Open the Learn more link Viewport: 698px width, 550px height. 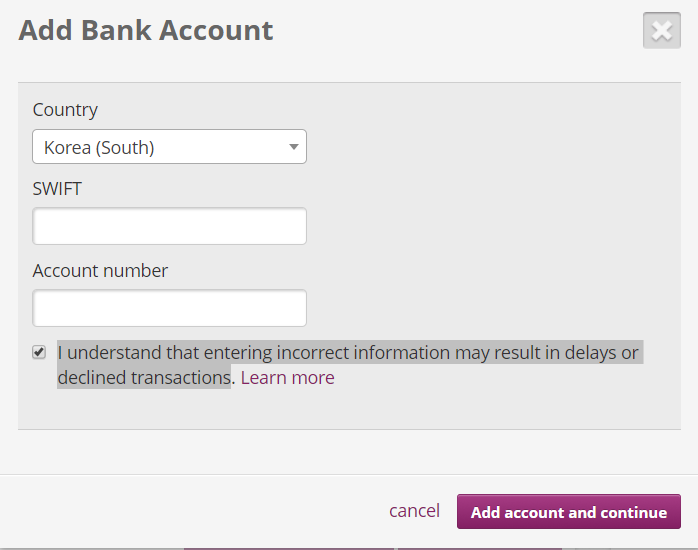[288, 378]
